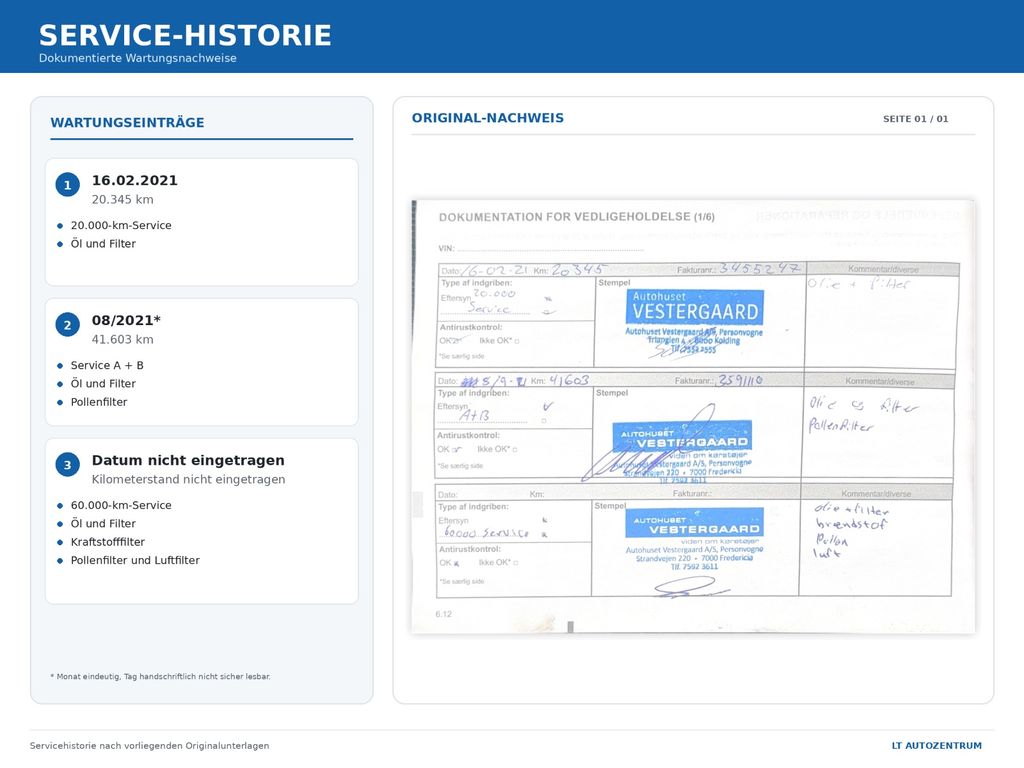Screen dimensions: 1024x768
Task: Click the signature below the third stamp
Action: [x=690, y=588]
